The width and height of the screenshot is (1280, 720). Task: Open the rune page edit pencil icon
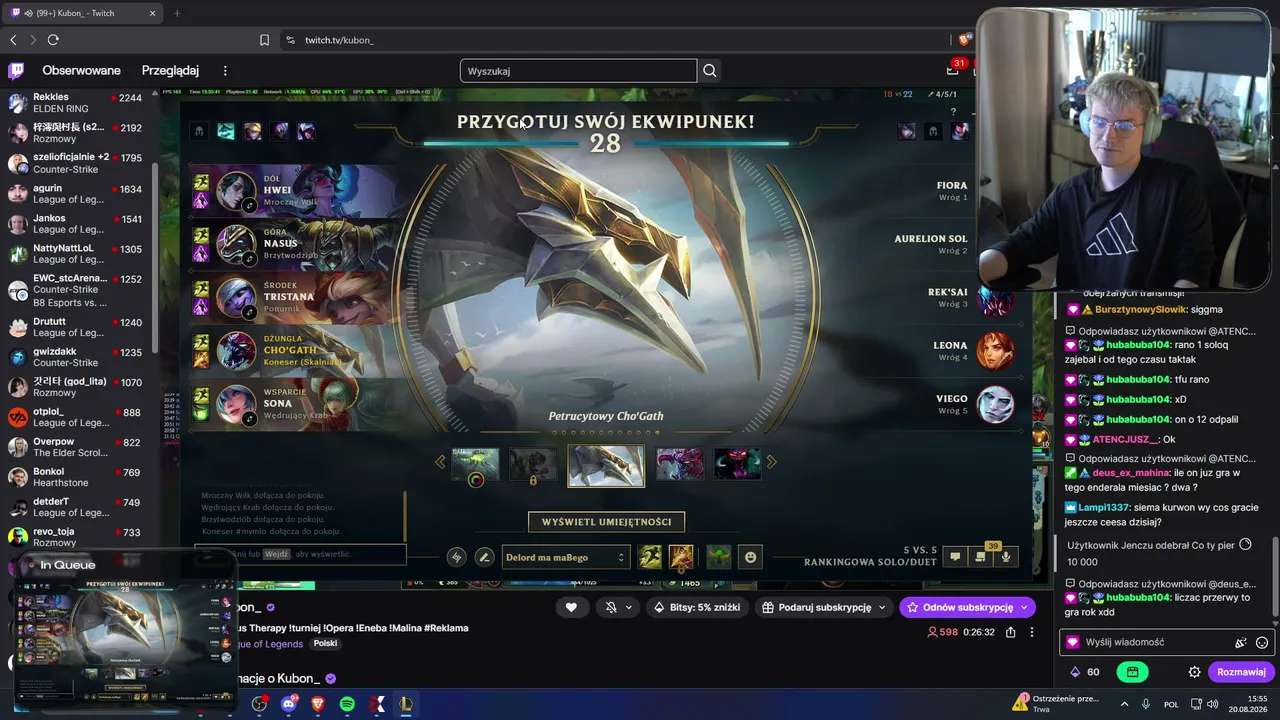(485, 557)
